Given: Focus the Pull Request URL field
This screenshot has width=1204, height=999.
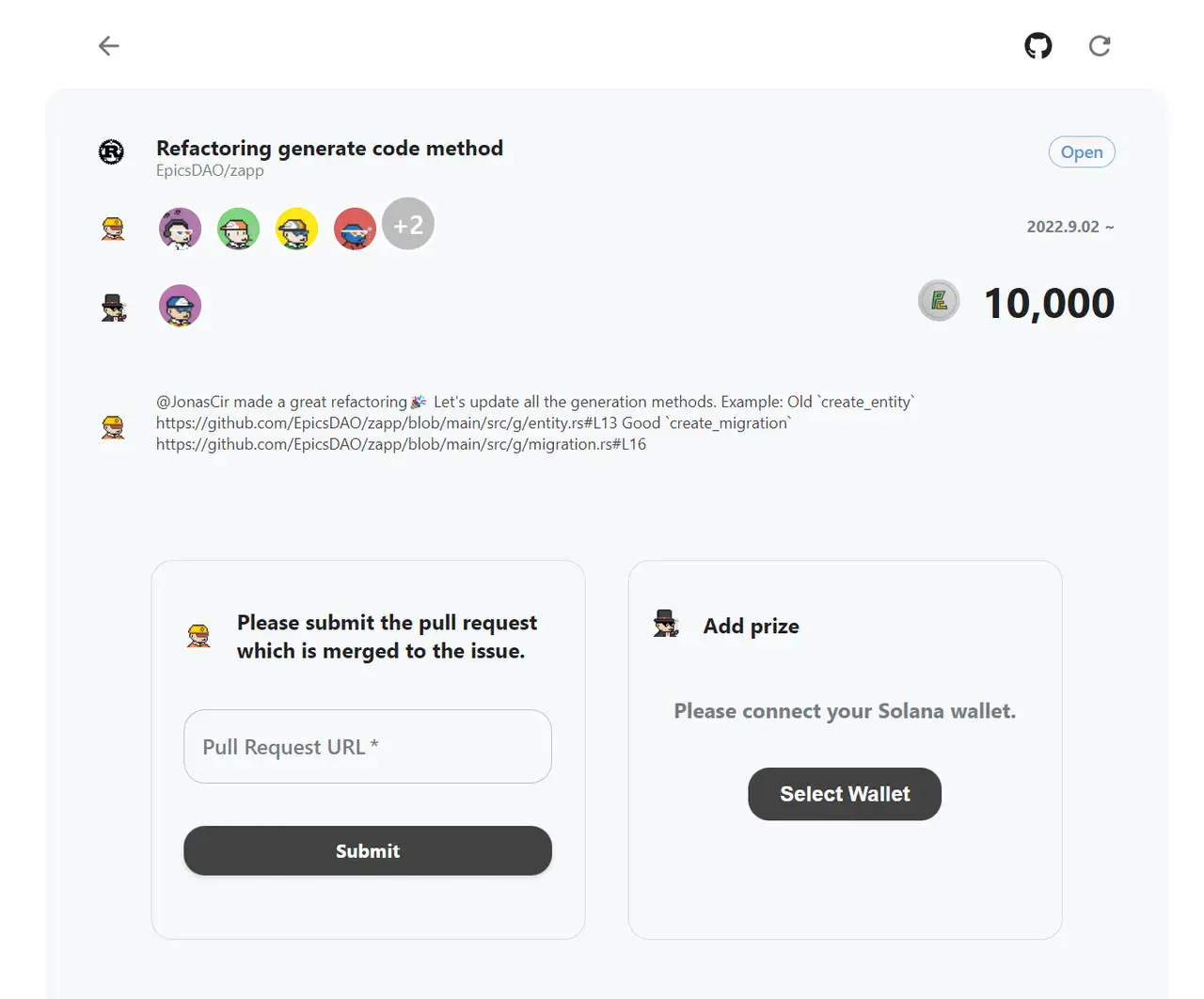Looking at the screenshot, I should coord(367,746).
